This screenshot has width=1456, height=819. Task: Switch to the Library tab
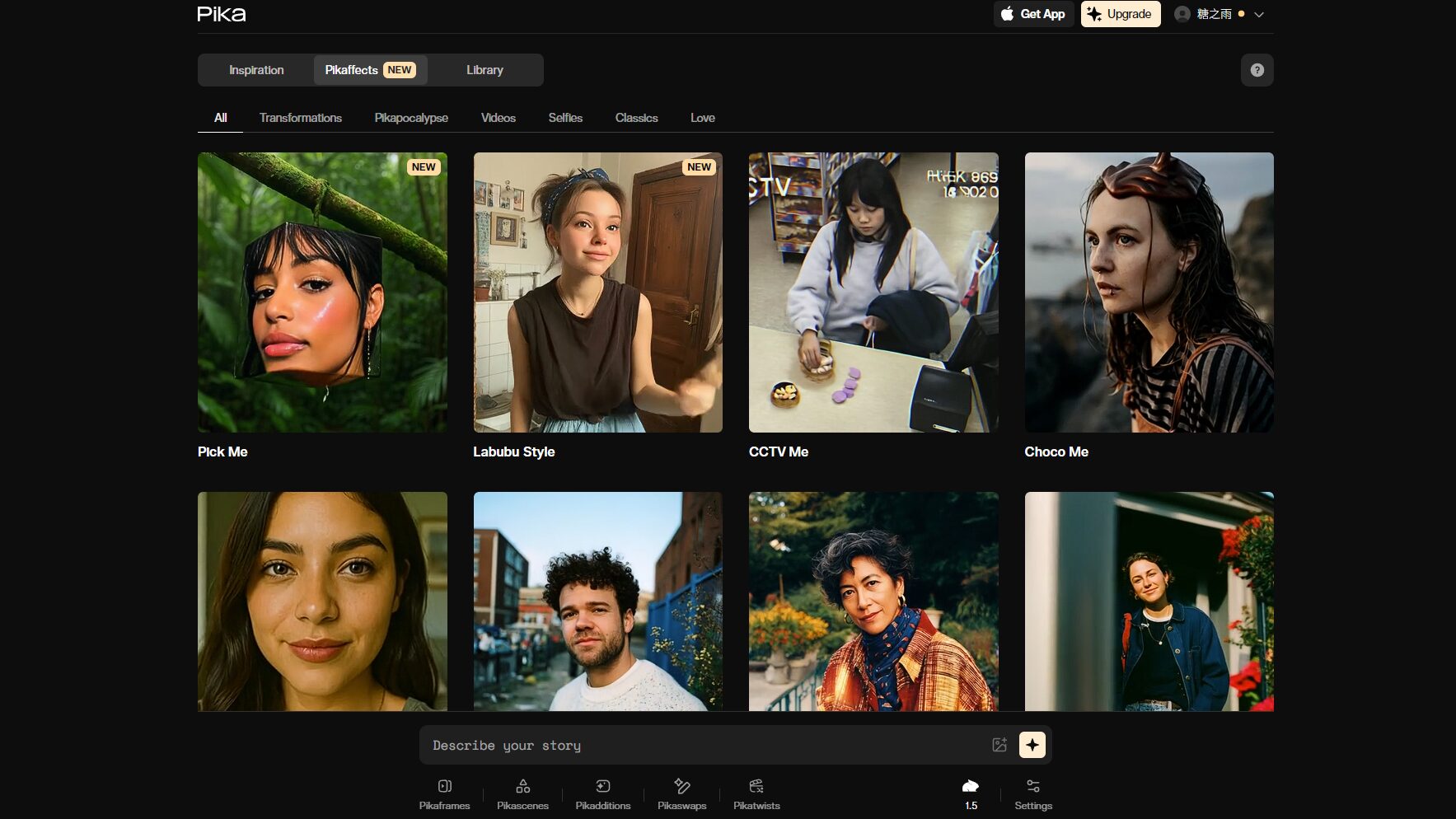coord(485,70)
